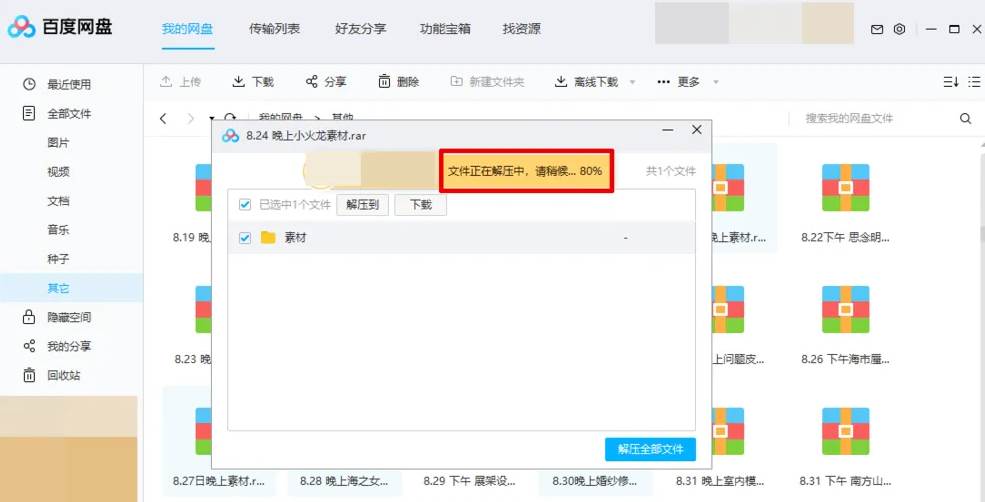985x502 pixels.
Task: Open the 我的网盘 tab
Action: [187, 29]
